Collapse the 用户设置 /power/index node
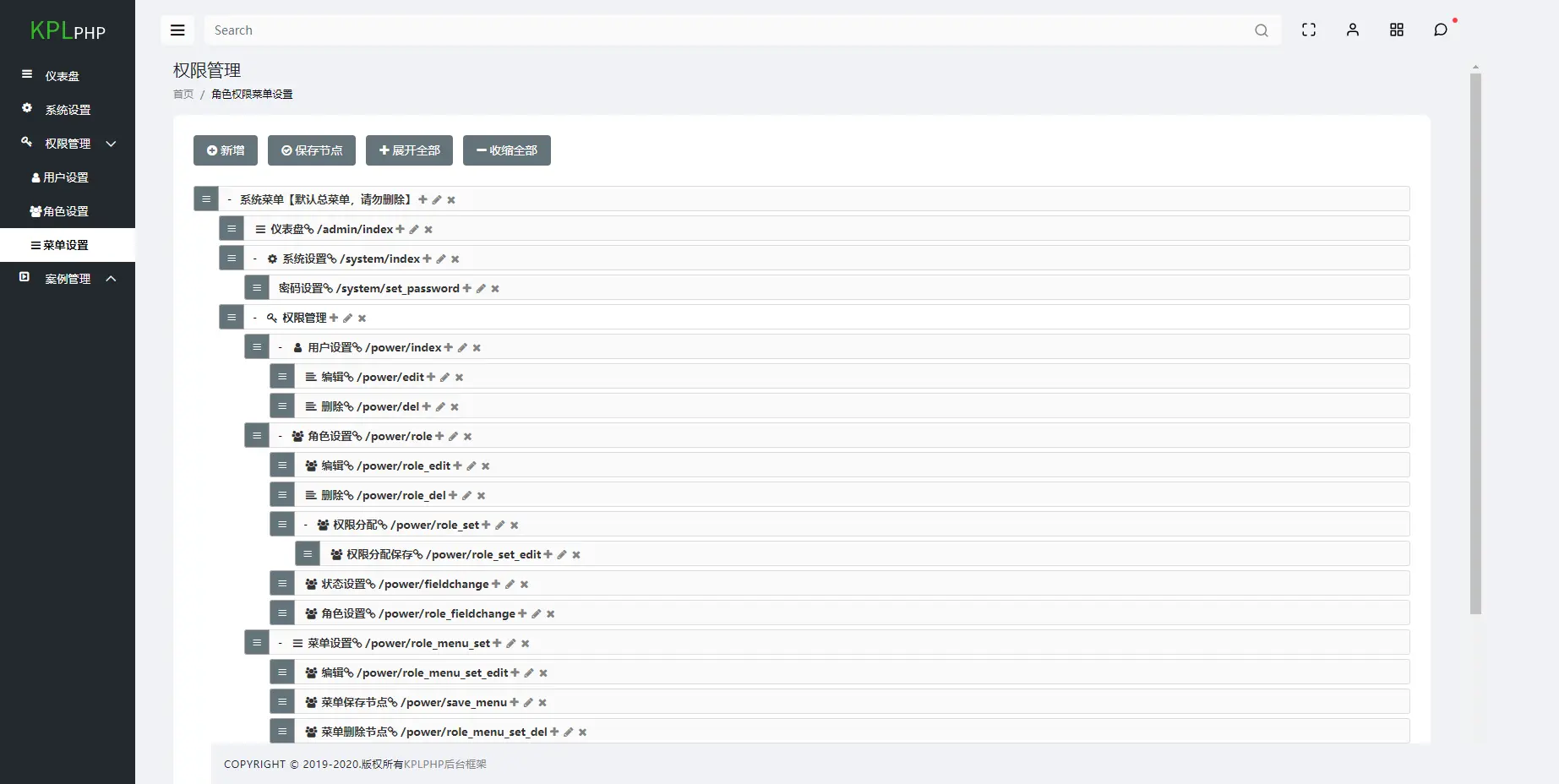The height and width of the screenshot is (784, 1559). click(x=280, y=347)
